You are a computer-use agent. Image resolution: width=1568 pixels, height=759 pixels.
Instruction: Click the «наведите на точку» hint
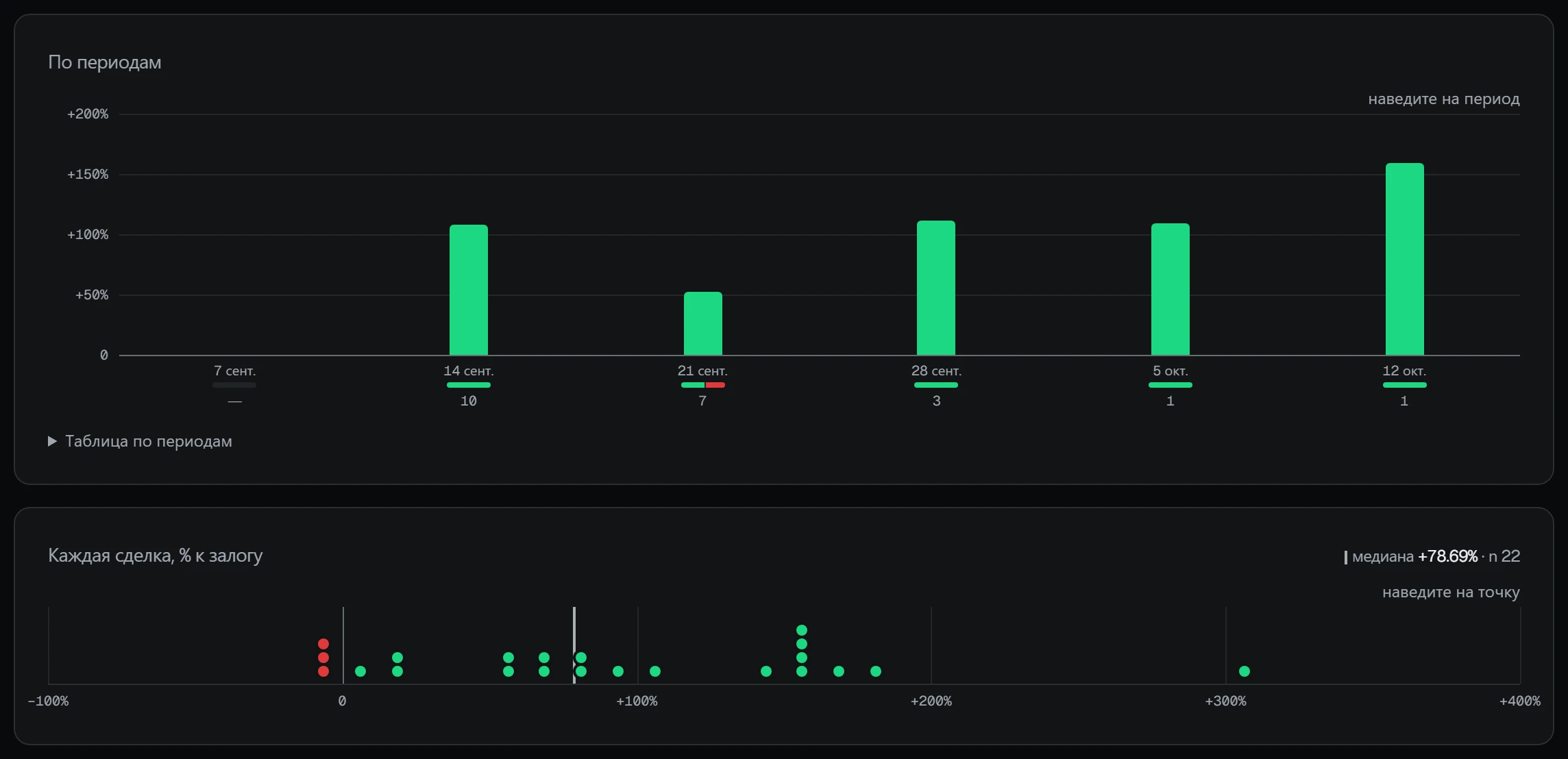[1451, 593]
